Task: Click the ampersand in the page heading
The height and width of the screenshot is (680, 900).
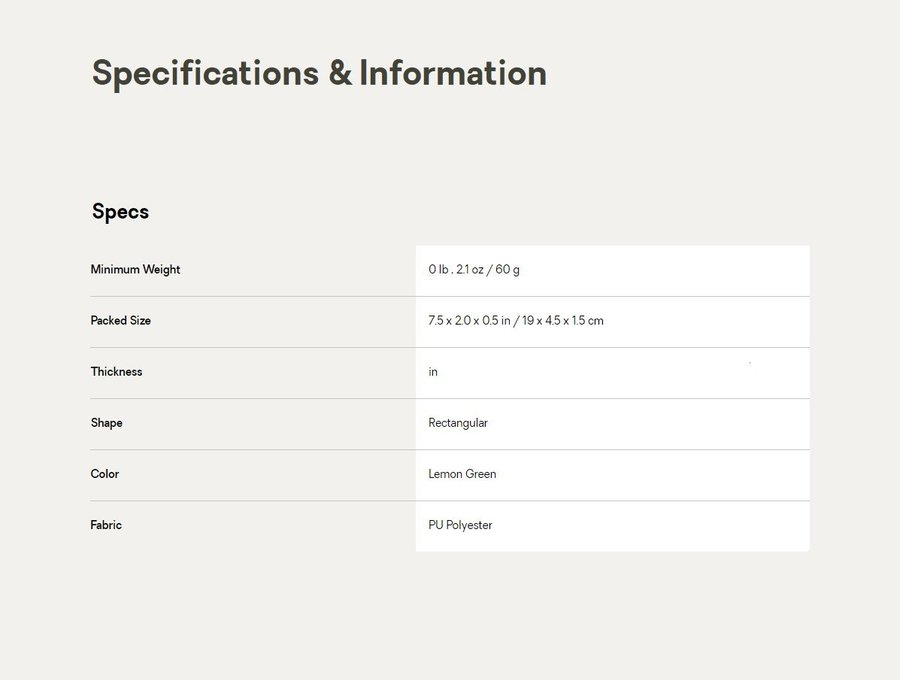Action: [x=339, y=74]
